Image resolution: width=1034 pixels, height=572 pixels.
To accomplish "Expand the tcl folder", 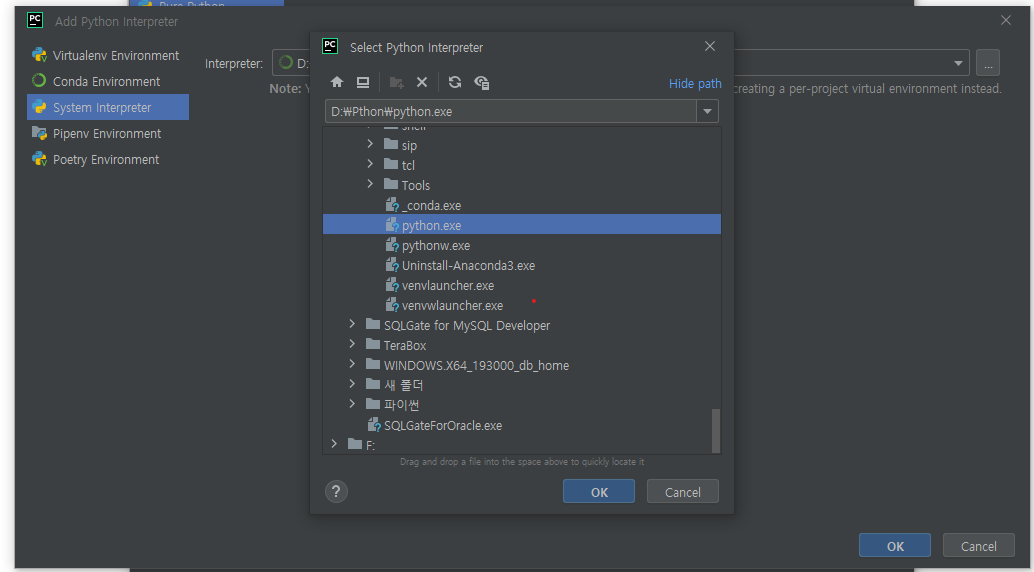I will click(370, 164).
